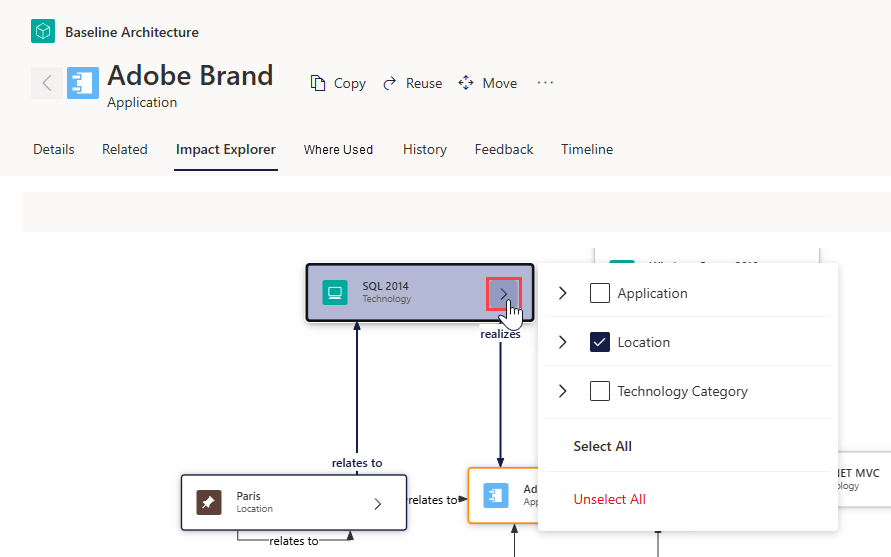891x557 pixels.
Task: Click the Copy icon
Action: coord(318,83)
